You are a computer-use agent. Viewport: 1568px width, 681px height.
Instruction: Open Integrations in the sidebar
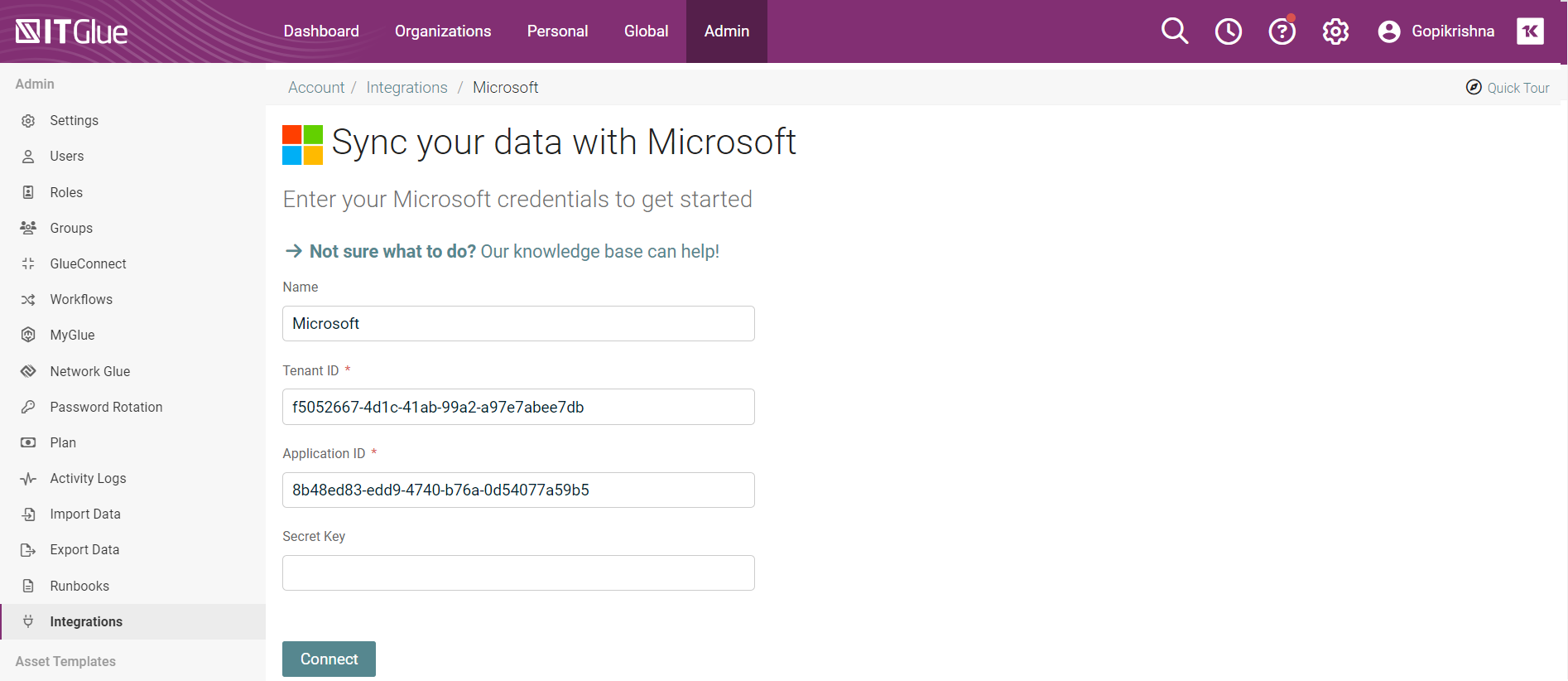(x=132, y=621)
